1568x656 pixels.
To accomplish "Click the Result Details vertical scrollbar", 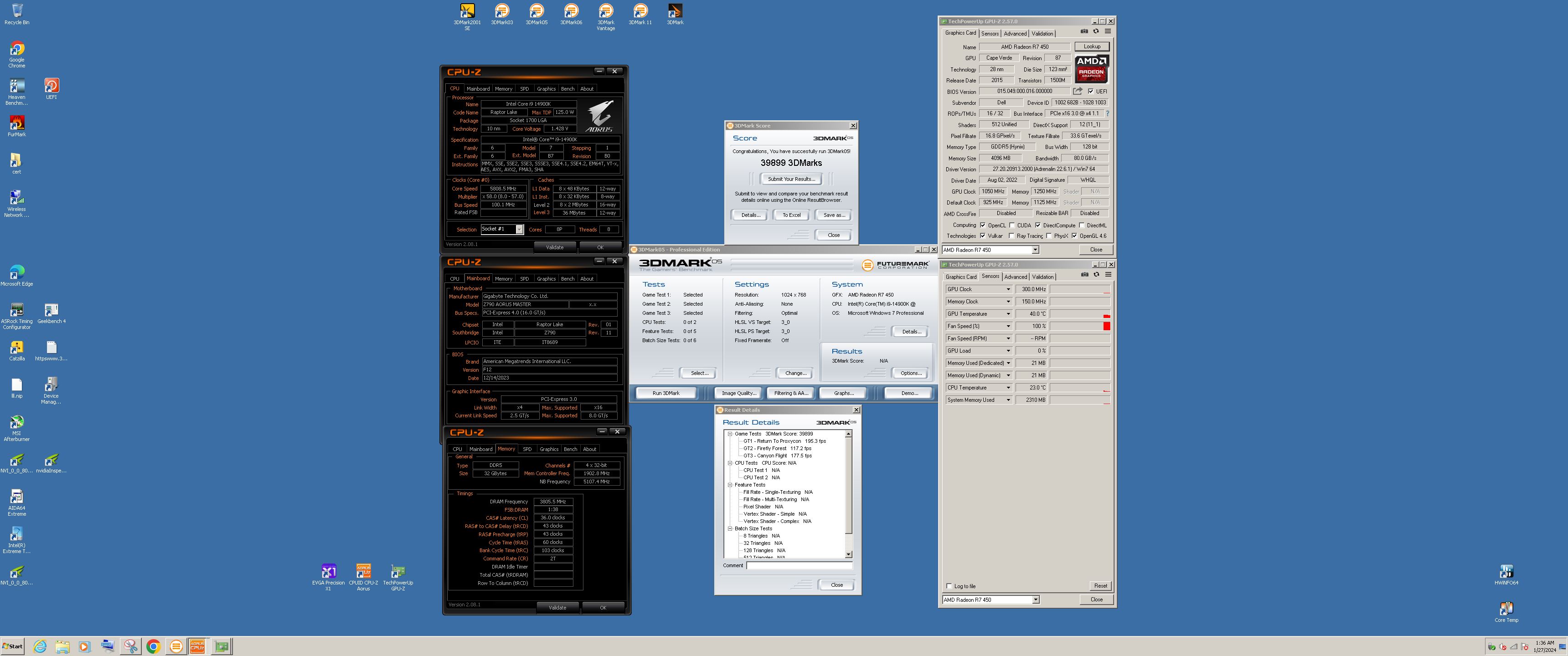I will [x=849, y=494].
